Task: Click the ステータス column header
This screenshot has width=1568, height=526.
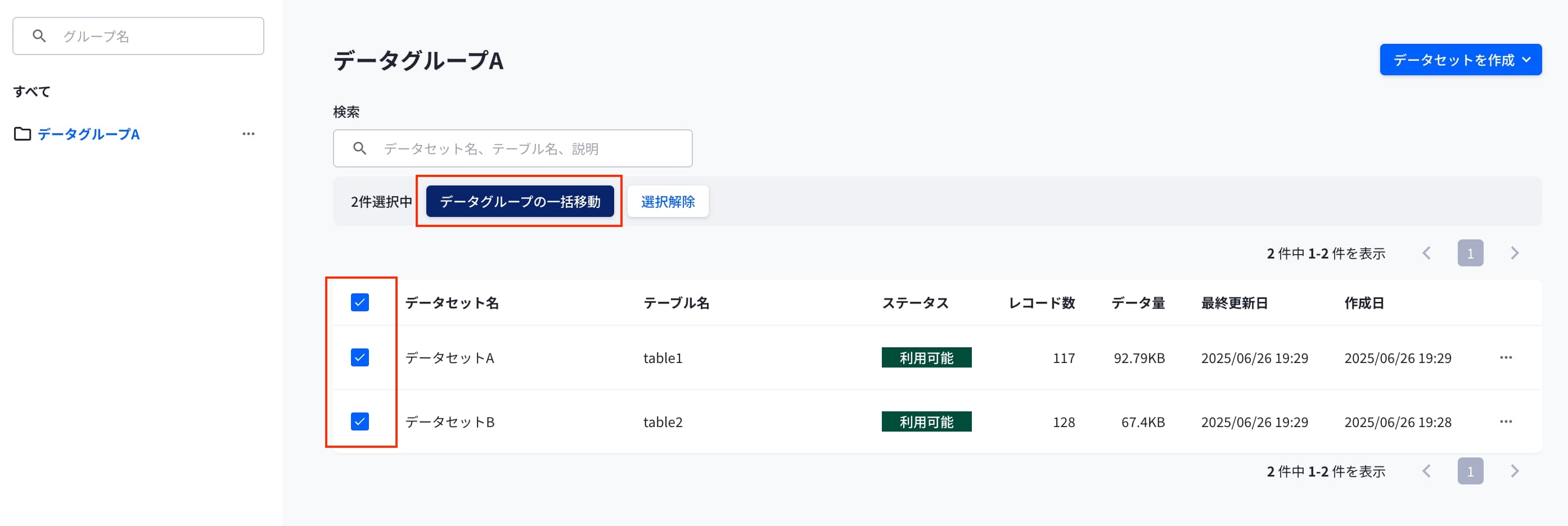Action: pyautogui.click(x=916, y=303)
